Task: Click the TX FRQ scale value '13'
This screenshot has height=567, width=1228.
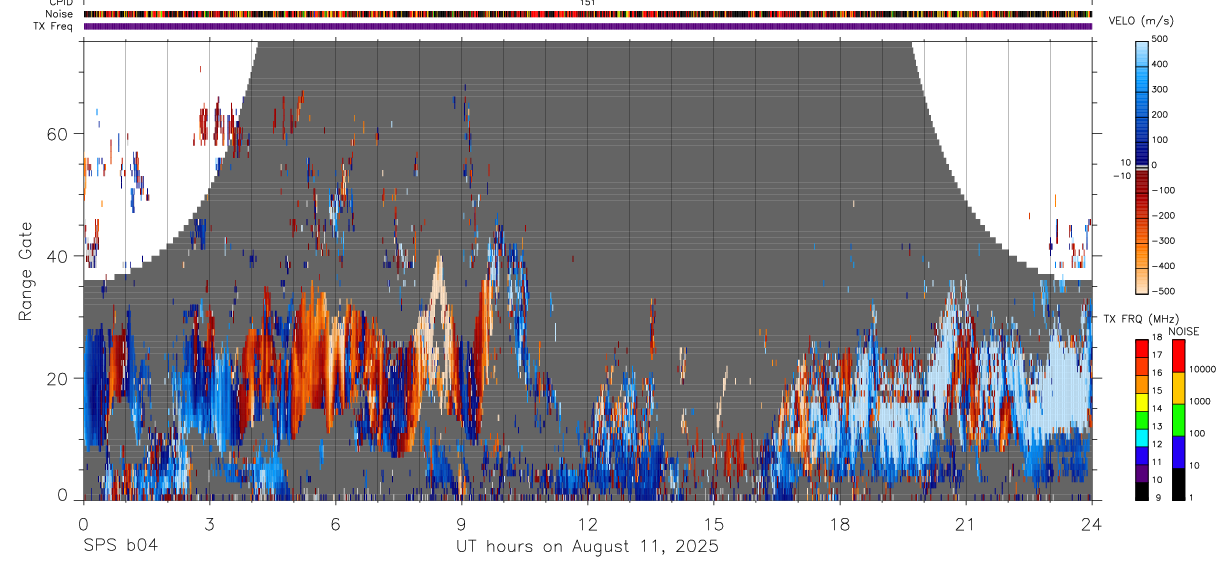Action: 1157,426
